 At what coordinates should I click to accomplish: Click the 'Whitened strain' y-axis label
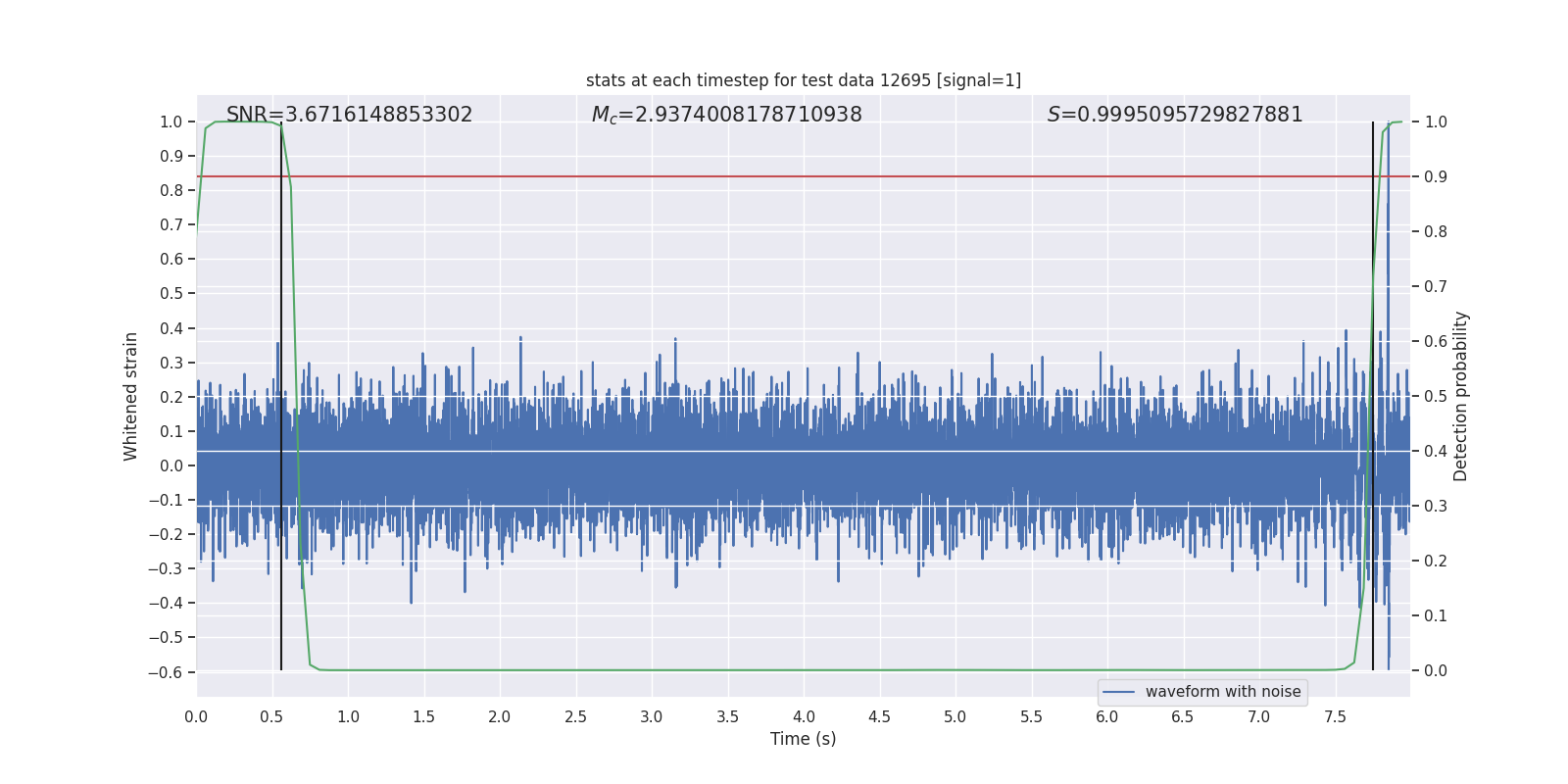click(x=131, y=396)
